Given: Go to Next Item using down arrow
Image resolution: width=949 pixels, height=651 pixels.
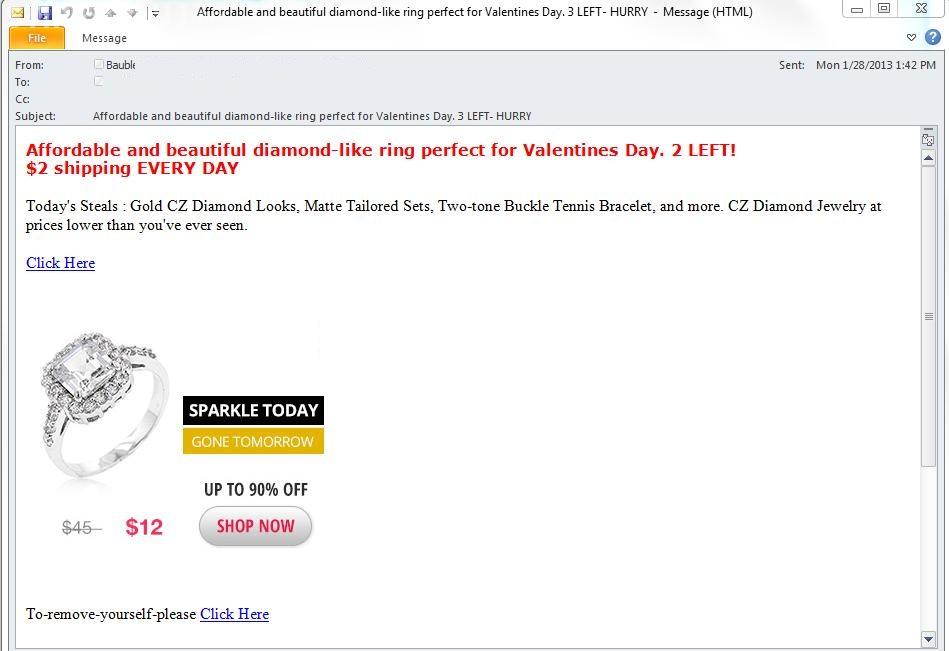Looking at the screenshot, I should pyautogui.click(x=132, y=13).
